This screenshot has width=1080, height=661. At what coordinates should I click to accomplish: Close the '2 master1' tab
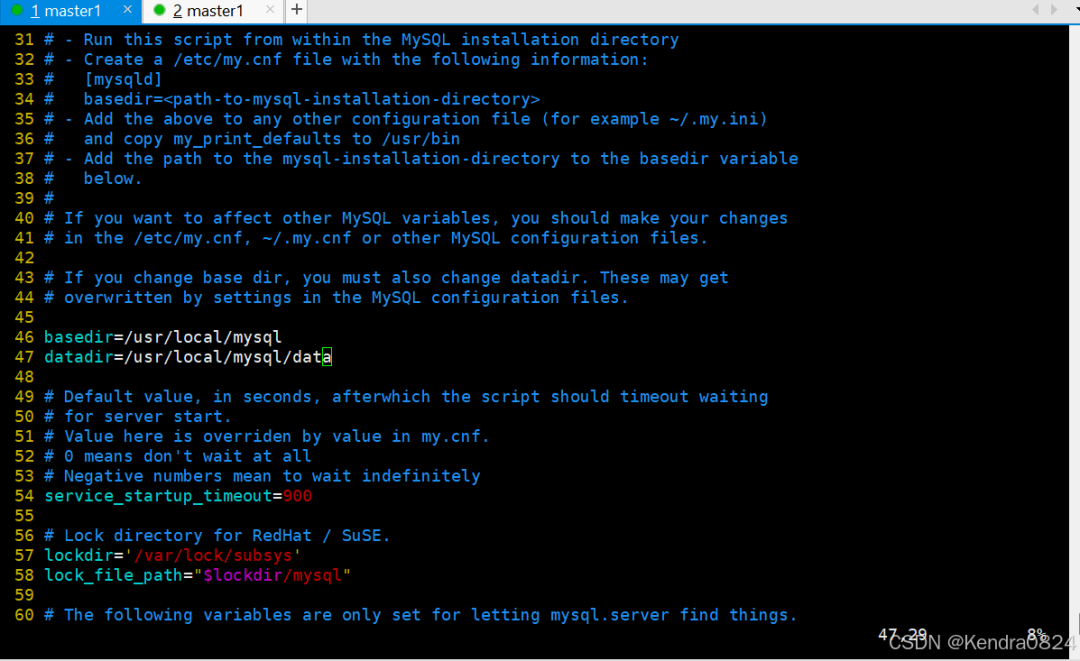[x=270, y=10]
